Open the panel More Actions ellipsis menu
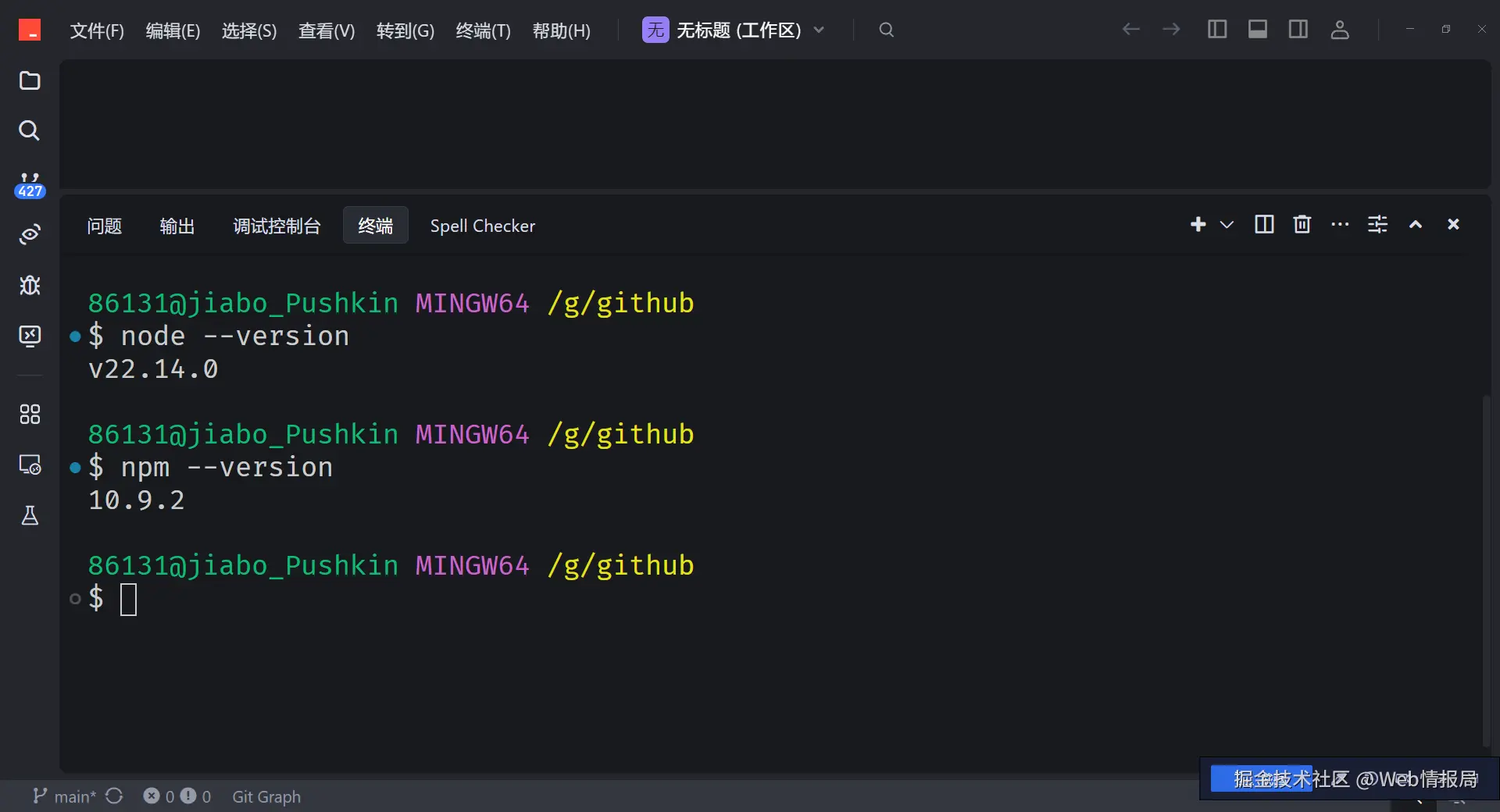Viewport: 1500px width, 812px height. [1339, 225]
